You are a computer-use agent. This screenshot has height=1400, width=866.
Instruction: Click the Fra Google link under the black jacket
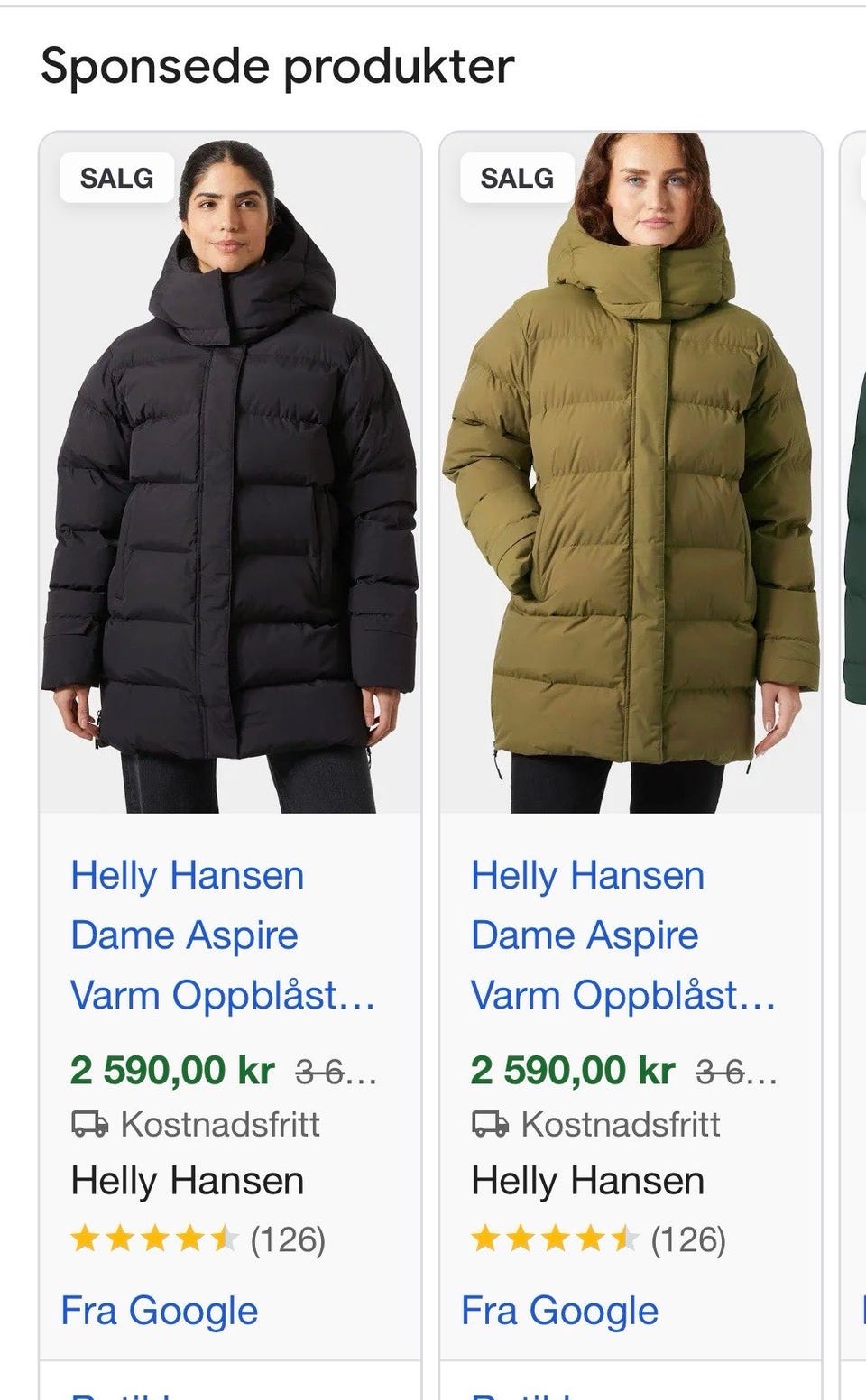160,1311
